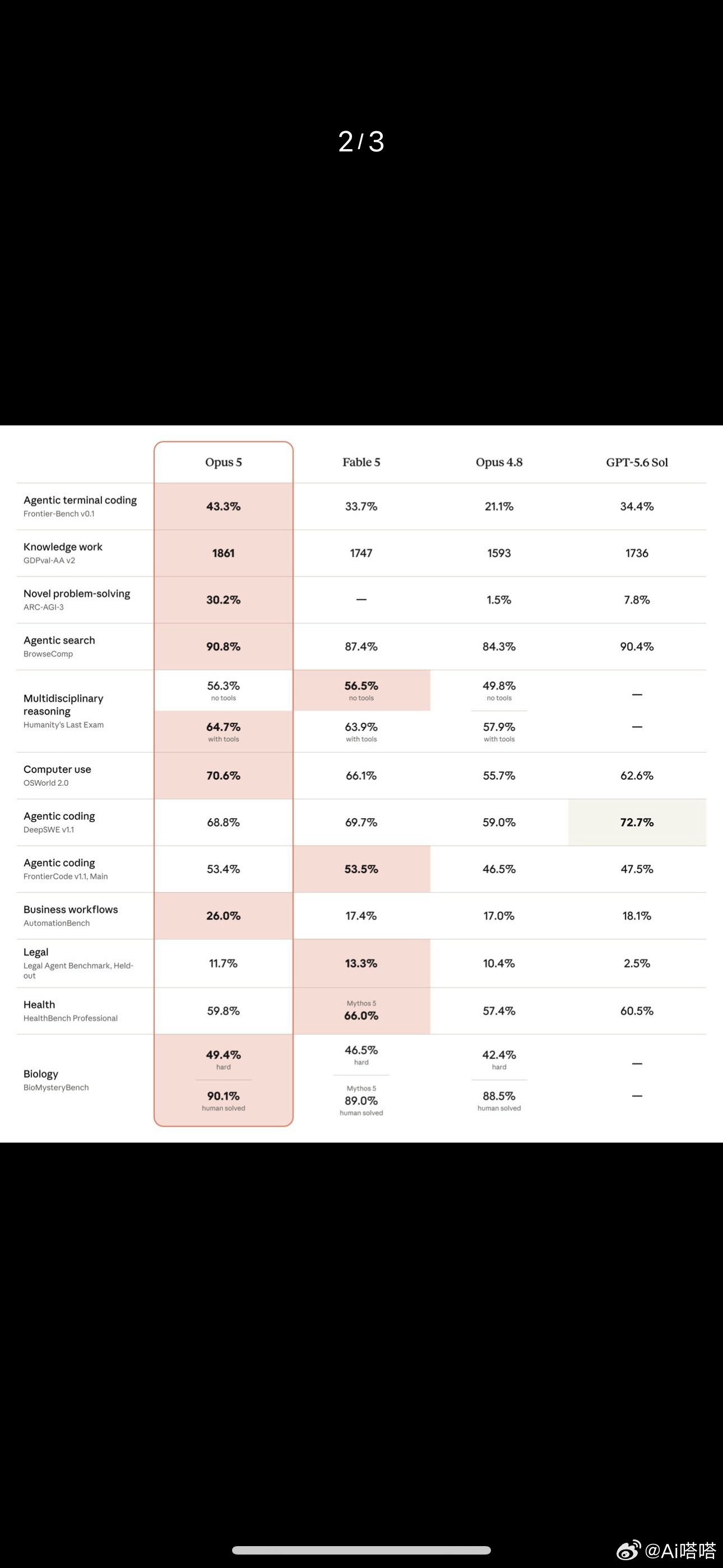Tap the 90.1% human solved cell
Viewport: 723px width, 1568px height.
tap(224, 1100)
